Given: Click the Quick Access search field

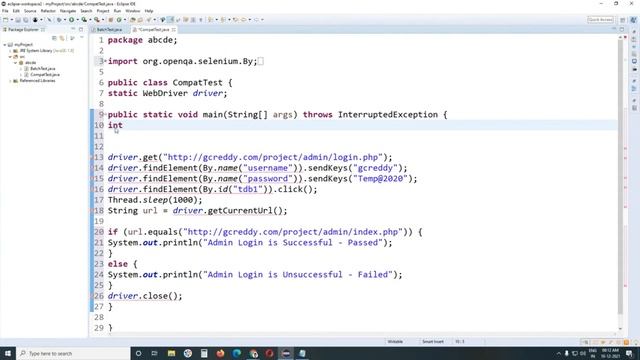Looking at the screenshot, I should pos(600,20).
